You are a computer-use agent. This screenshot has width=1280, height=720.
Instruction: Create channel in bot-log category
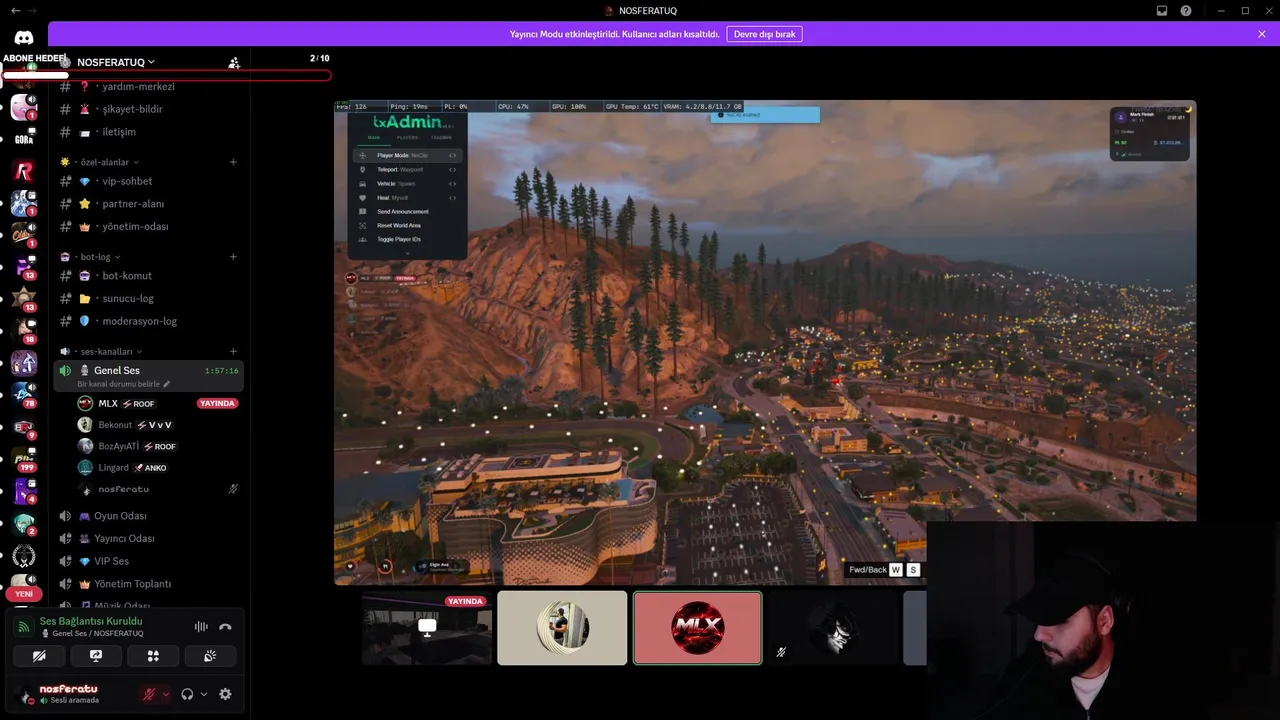click(233, 257)
